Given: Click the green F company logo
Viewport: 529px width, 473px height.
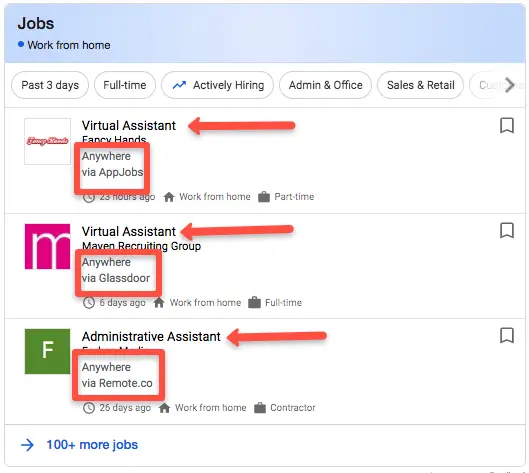Looking at the screenshot, I should point(48,351).
